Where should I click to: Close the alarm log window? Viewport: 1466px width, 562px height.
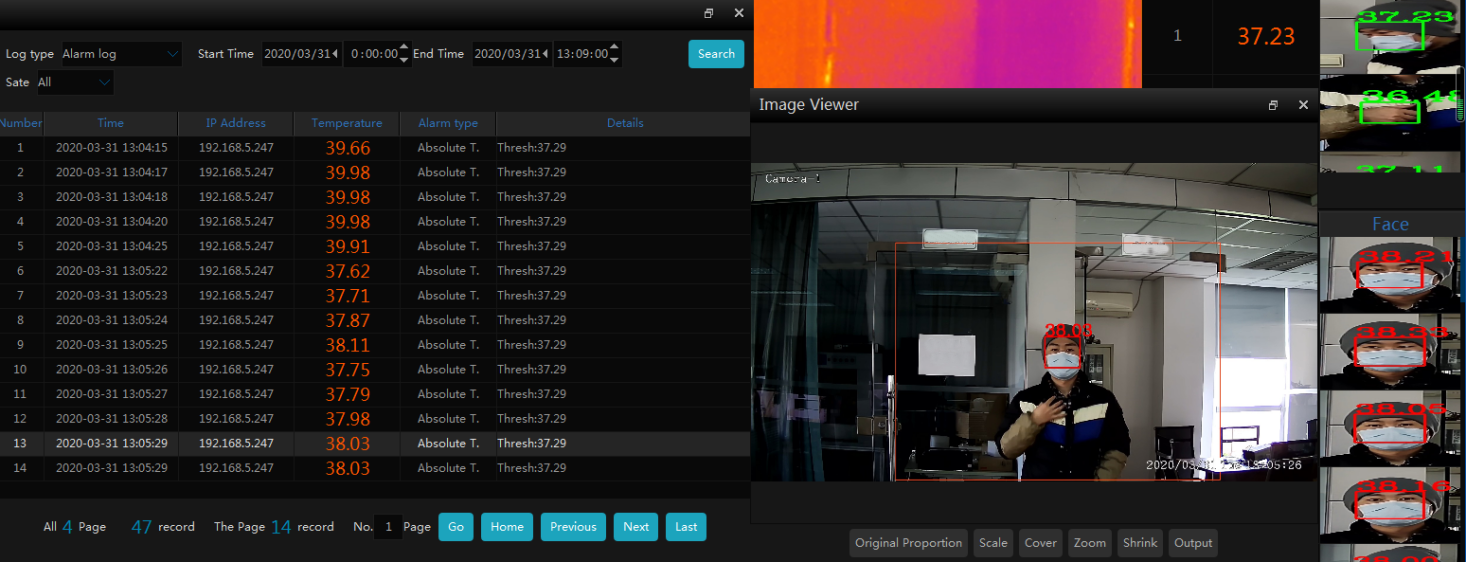(739, 13)
